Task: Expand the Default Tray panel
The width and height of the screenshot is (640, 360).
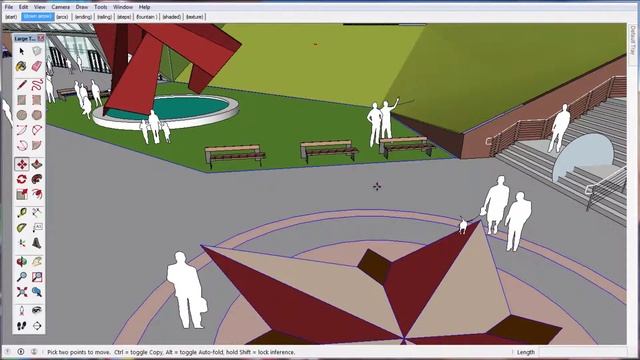Action: tap(633, 40)
